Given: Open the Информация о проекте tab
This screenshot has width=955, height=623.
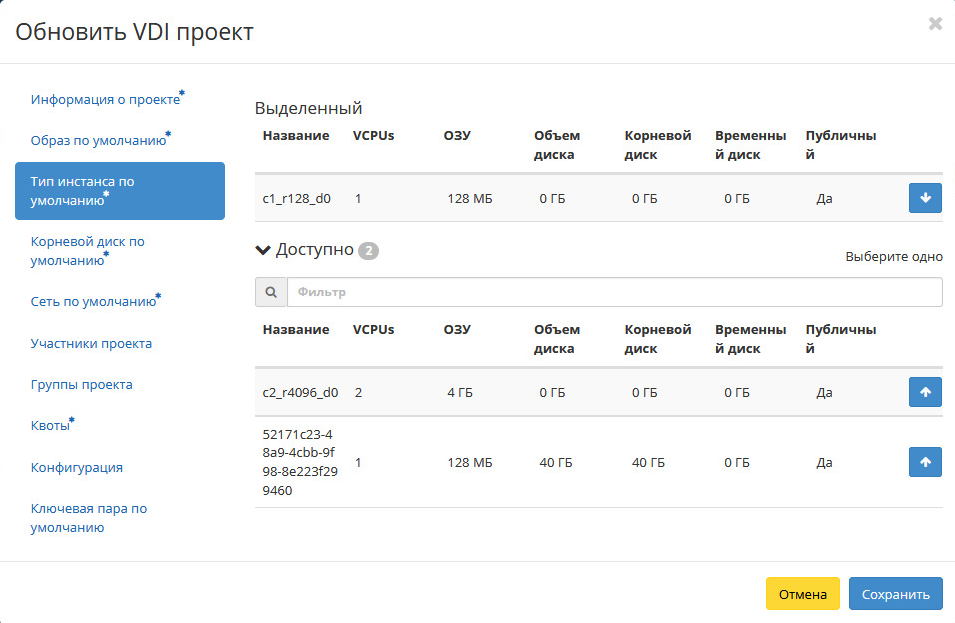Looking at the screenshot, I should (x=107, y=99).
